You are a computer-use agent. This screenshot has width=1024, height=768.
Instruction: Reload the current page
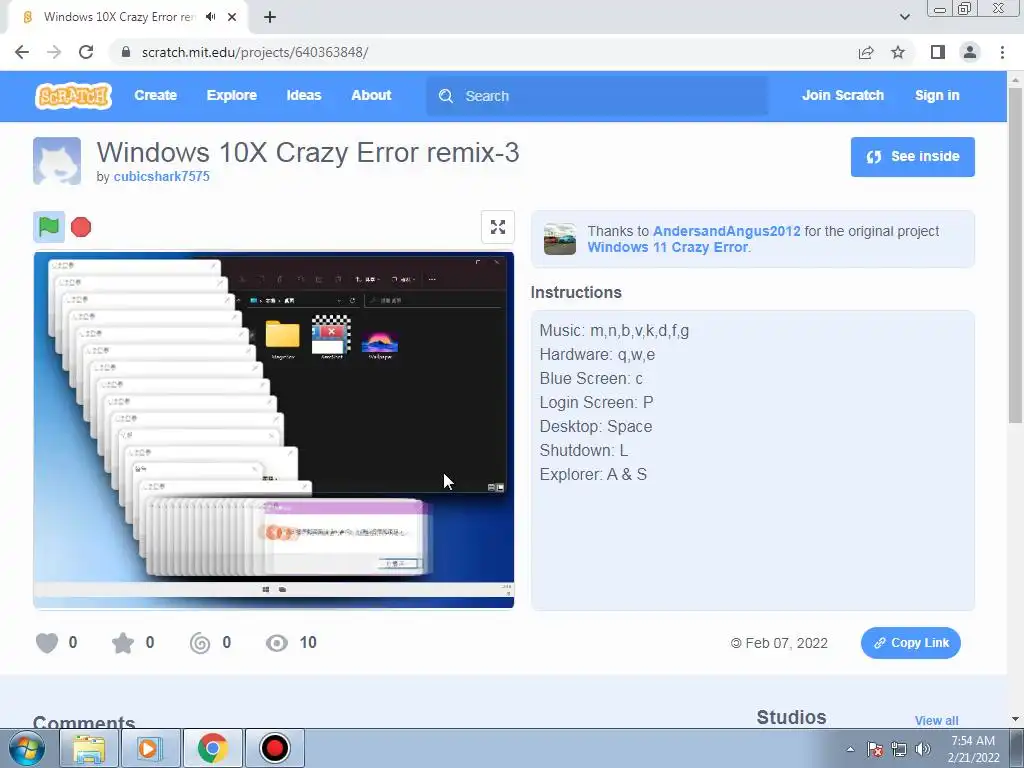pyautogui.click(x=86, y=52)
